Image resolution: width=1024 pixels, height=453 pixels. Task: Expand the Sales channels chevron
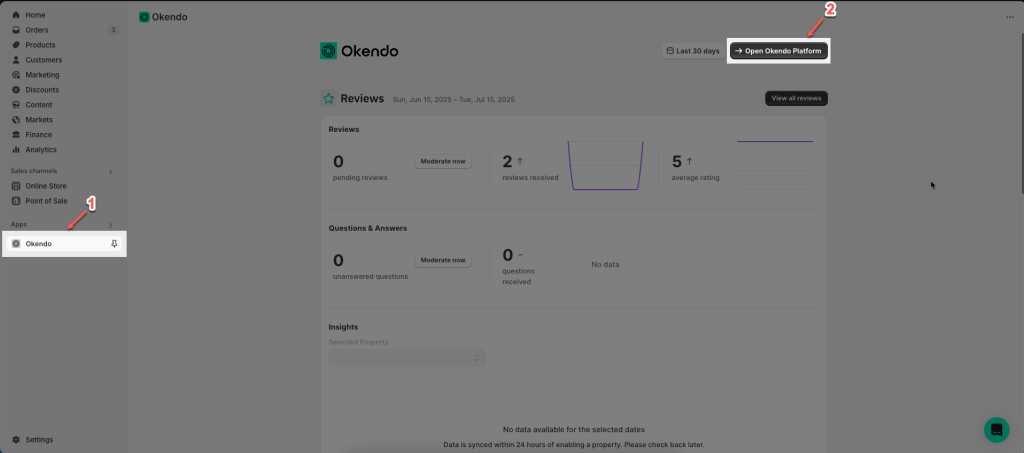click(x=110, y=172)
